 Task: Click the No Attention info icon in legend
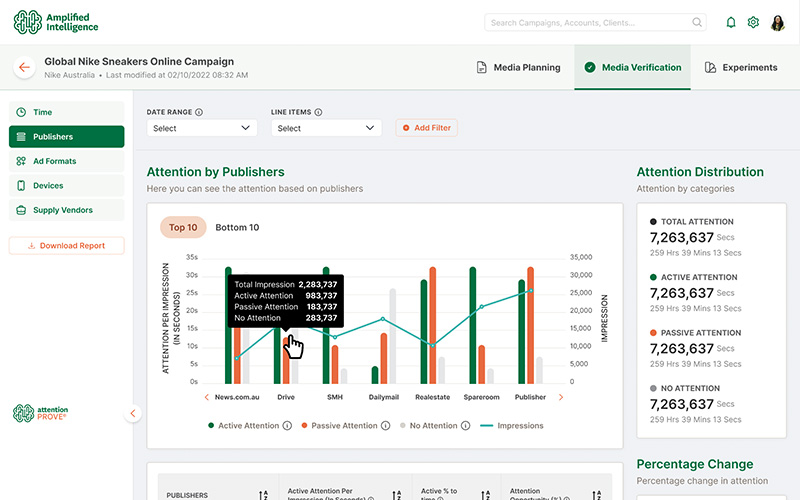tap(465, 426)
